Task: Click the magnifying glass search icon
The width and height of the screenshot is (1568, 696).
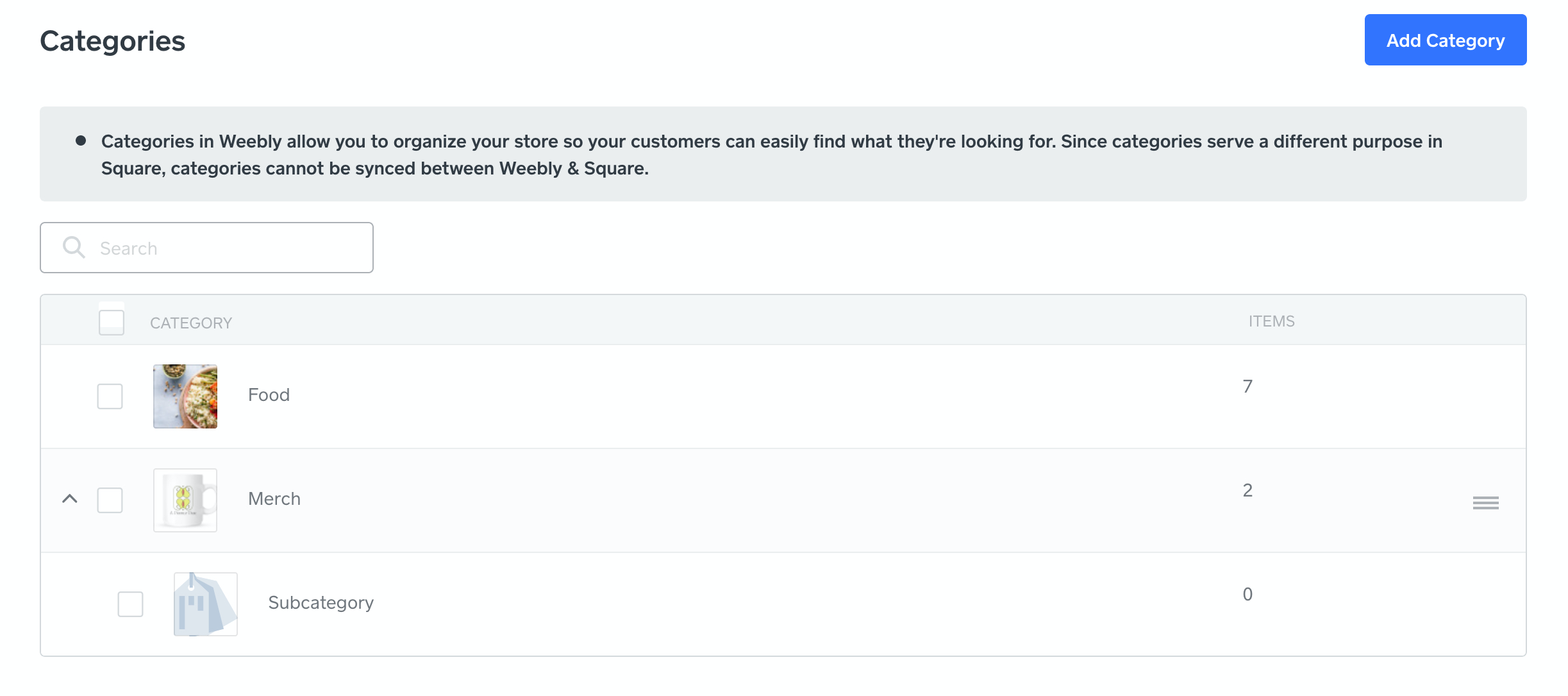Action: 74,248
